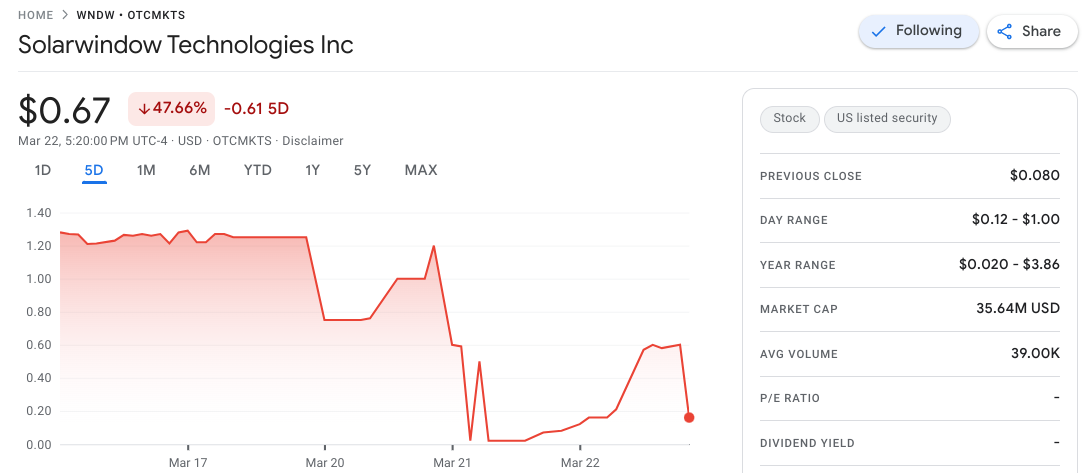The width and height of the screenshot is (1084, 473).
Task: Select the MAX chart range
Action: (x=421, y=170)
